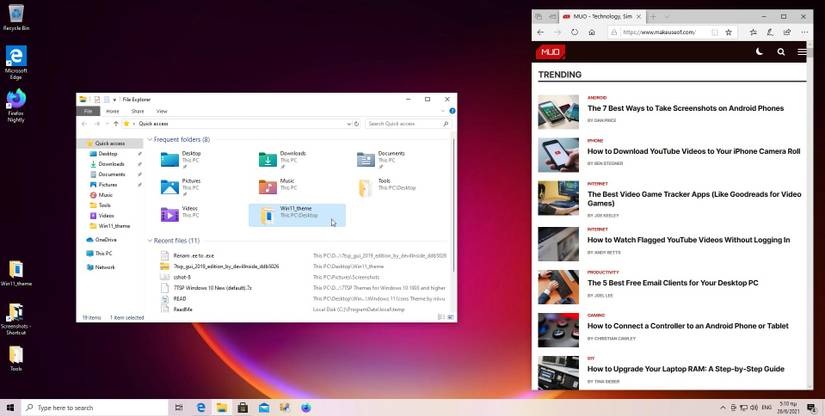Open Microsoft Store from the taskbar
Viewport: 825px width, 416px height.
242,408
